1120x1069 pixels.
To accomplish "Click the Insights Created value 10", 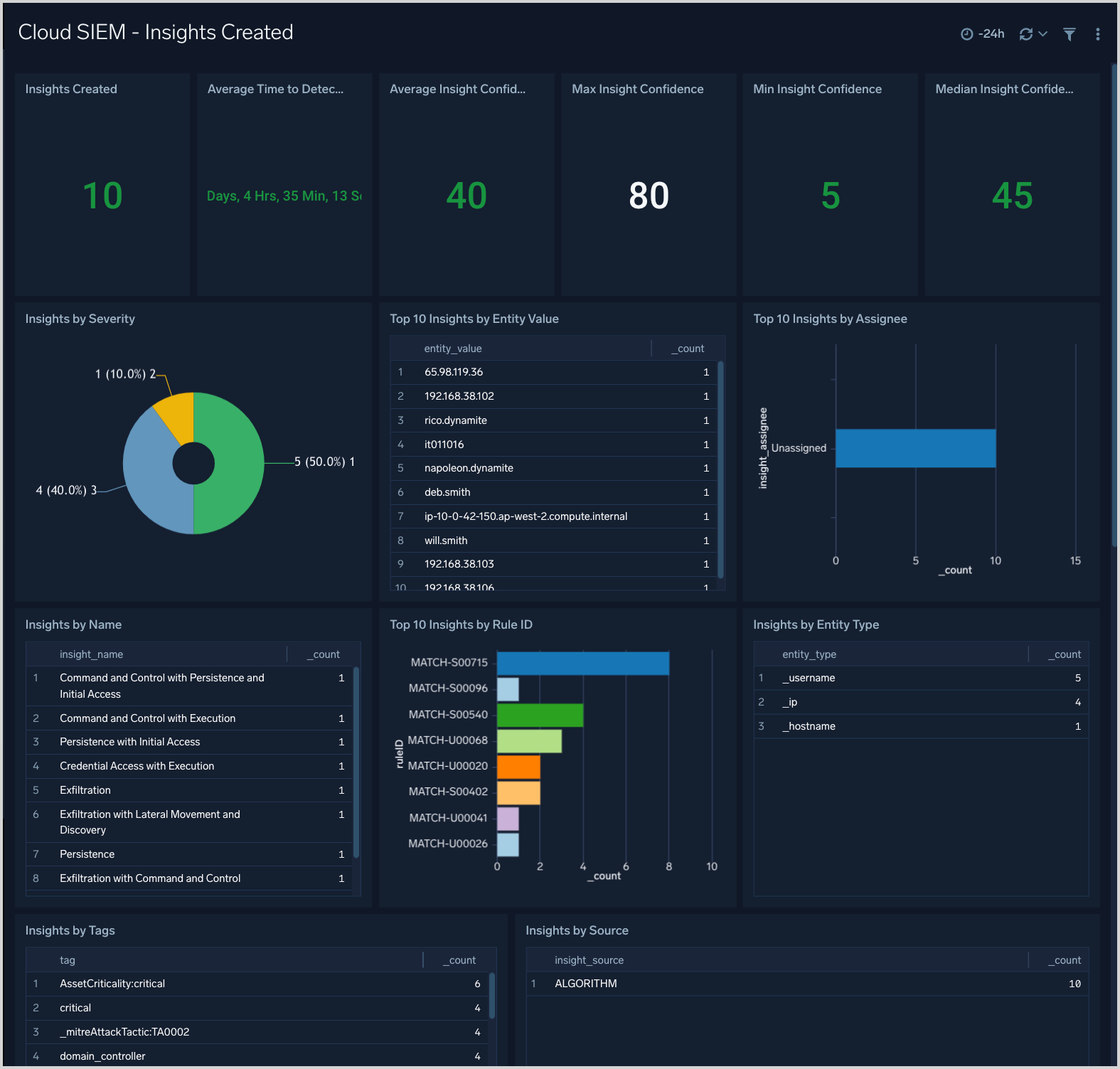I will [102, 196].
